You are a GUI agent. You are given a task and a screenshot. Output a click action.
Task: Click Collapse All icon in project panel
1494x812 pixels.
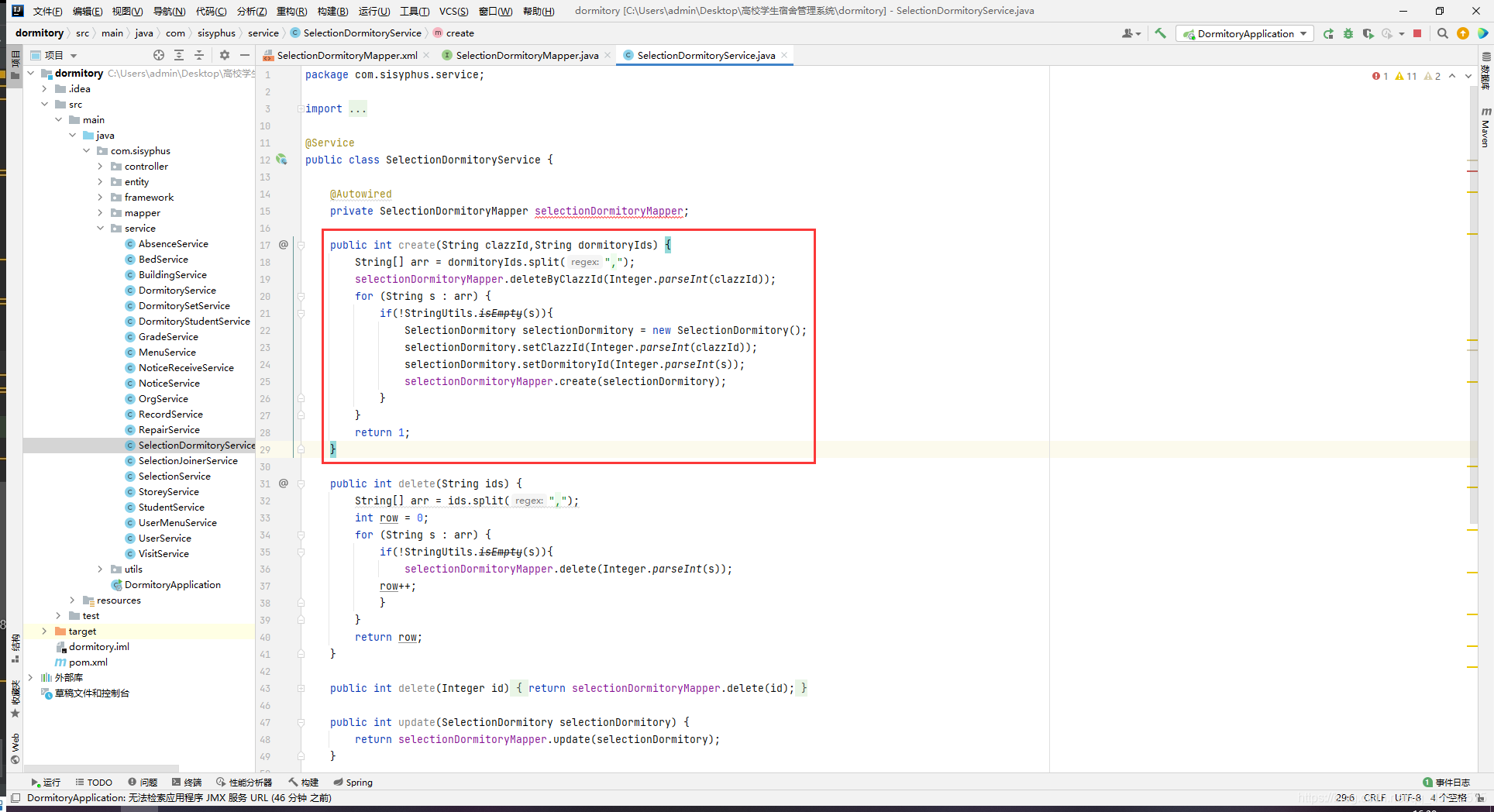point(199,55)
